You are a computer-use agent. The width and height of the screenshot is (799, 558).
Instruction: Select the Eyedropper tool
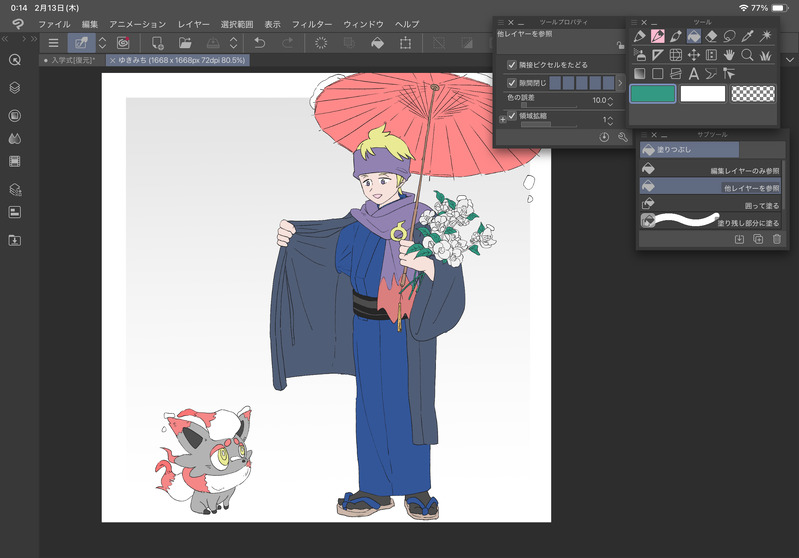(748, 36)
